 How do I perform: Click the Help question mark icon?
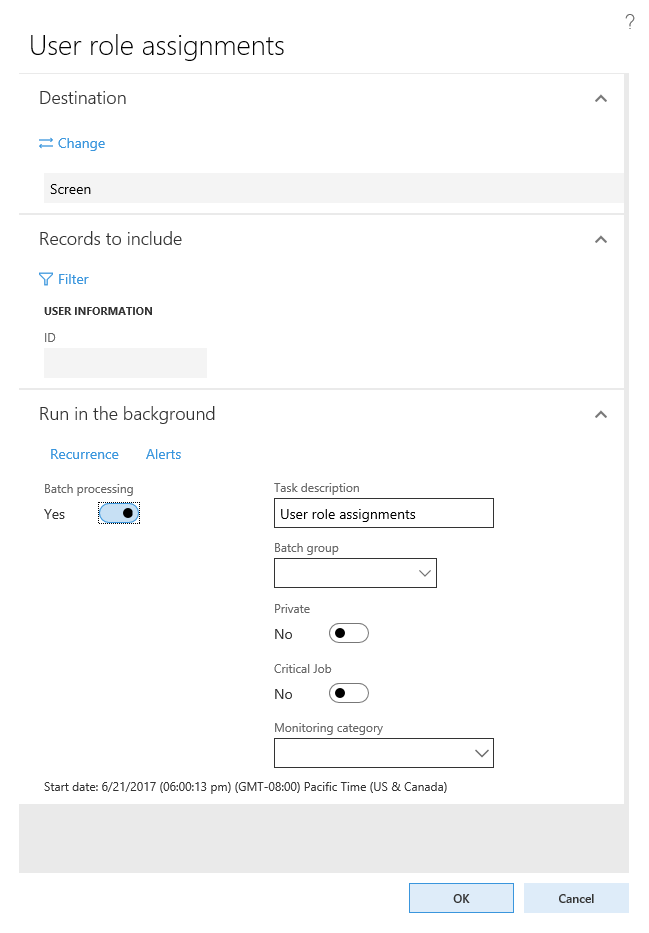pyautogui.click(x=630, y=21)
